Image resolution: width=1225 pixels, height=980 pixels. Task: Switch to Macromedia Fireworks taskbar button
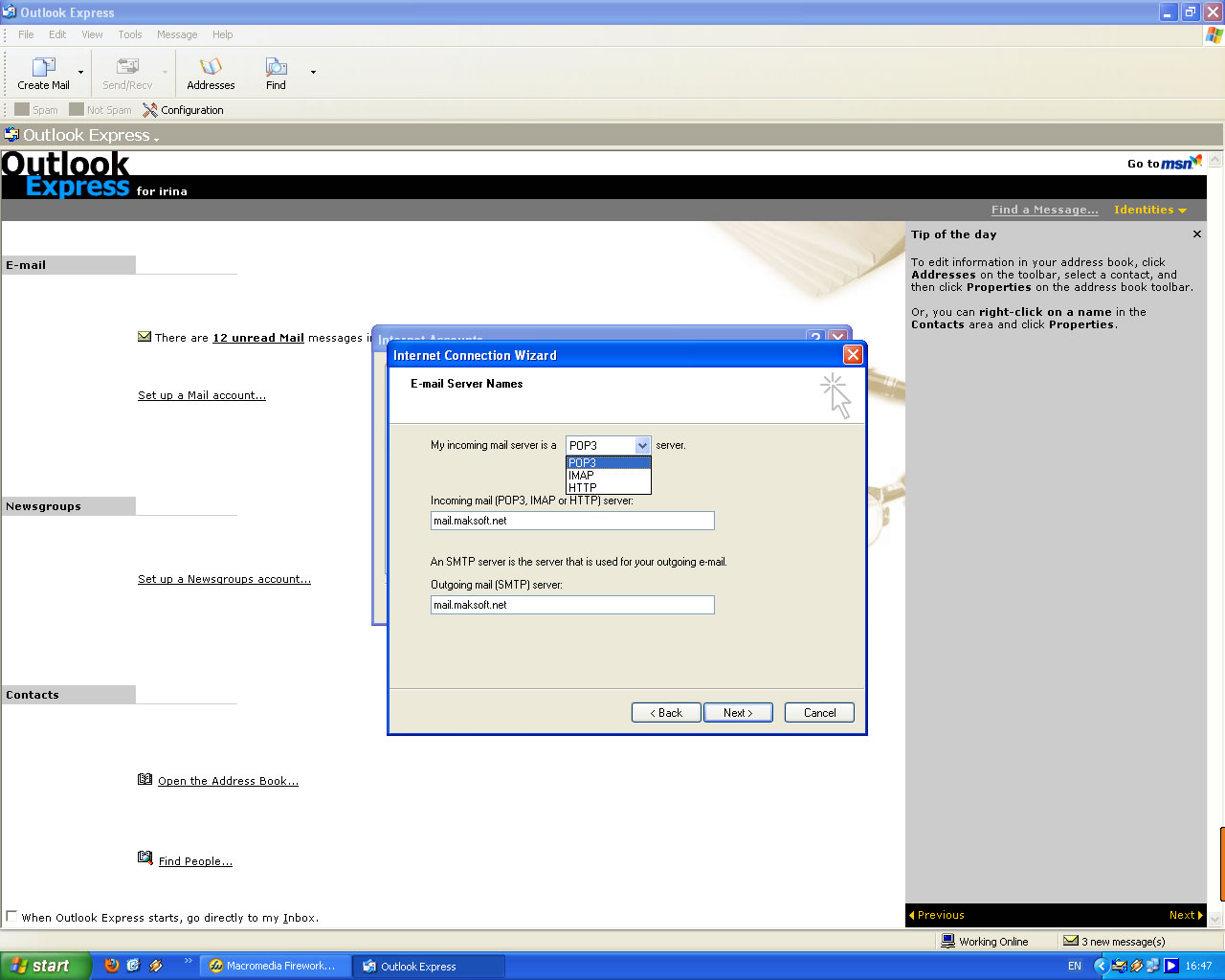pyautogui.click(x=275, y=966)
